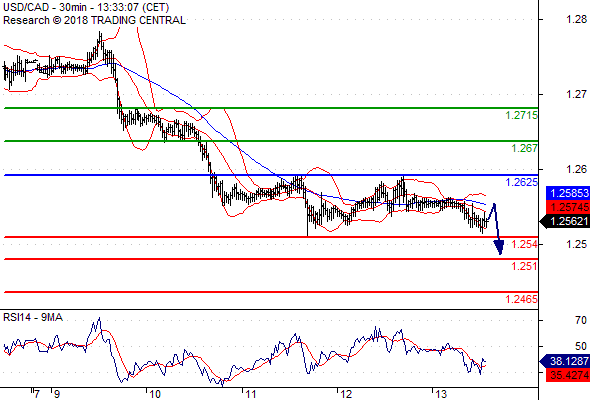Viewport: 590px width, 400px height.
Task: Click the 35.4274 RSI moving average tag
Action: 568,375
